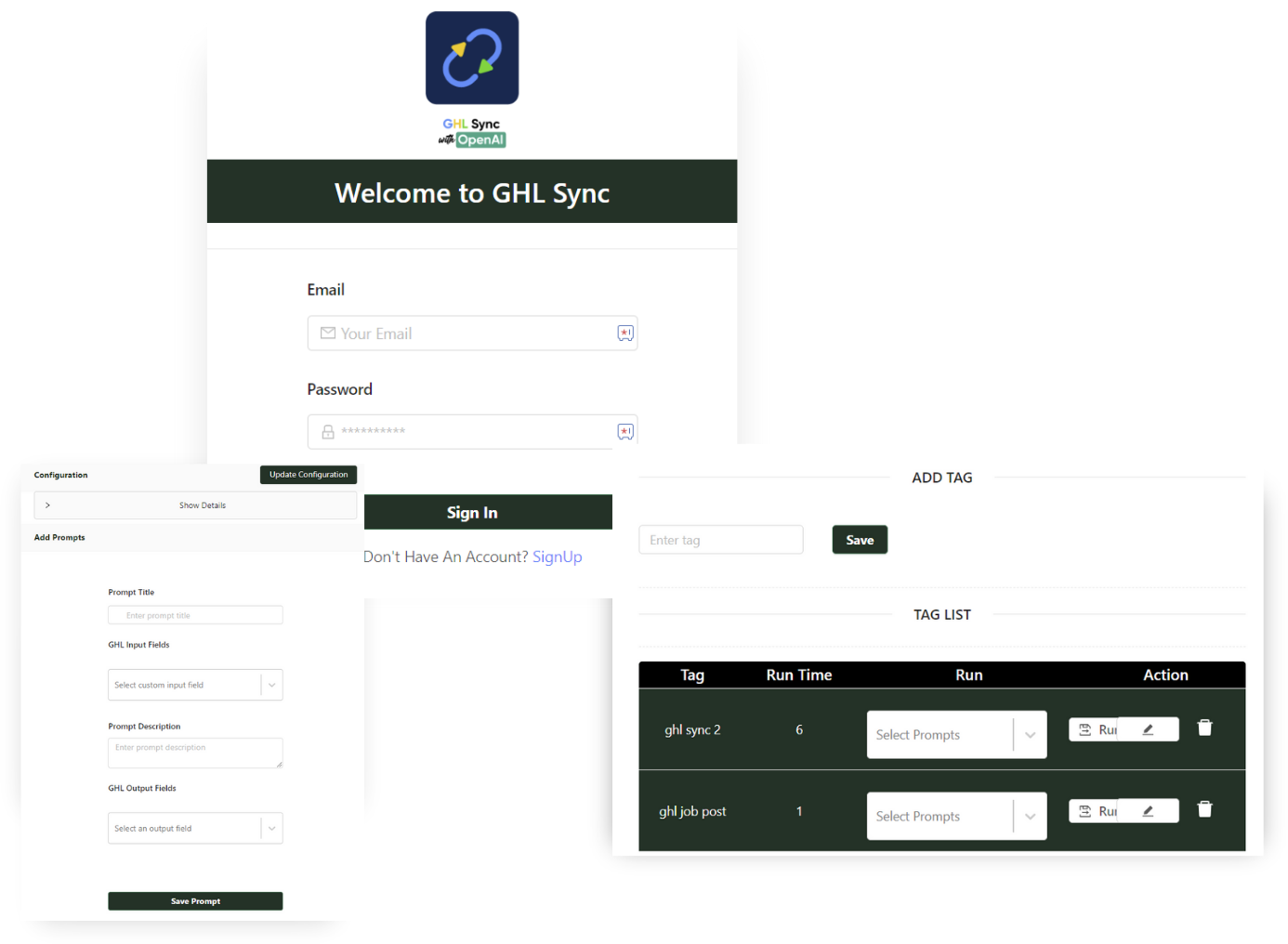Click the Save Prompt button
Screen dimensions: 1288x944
click(195, 901)
